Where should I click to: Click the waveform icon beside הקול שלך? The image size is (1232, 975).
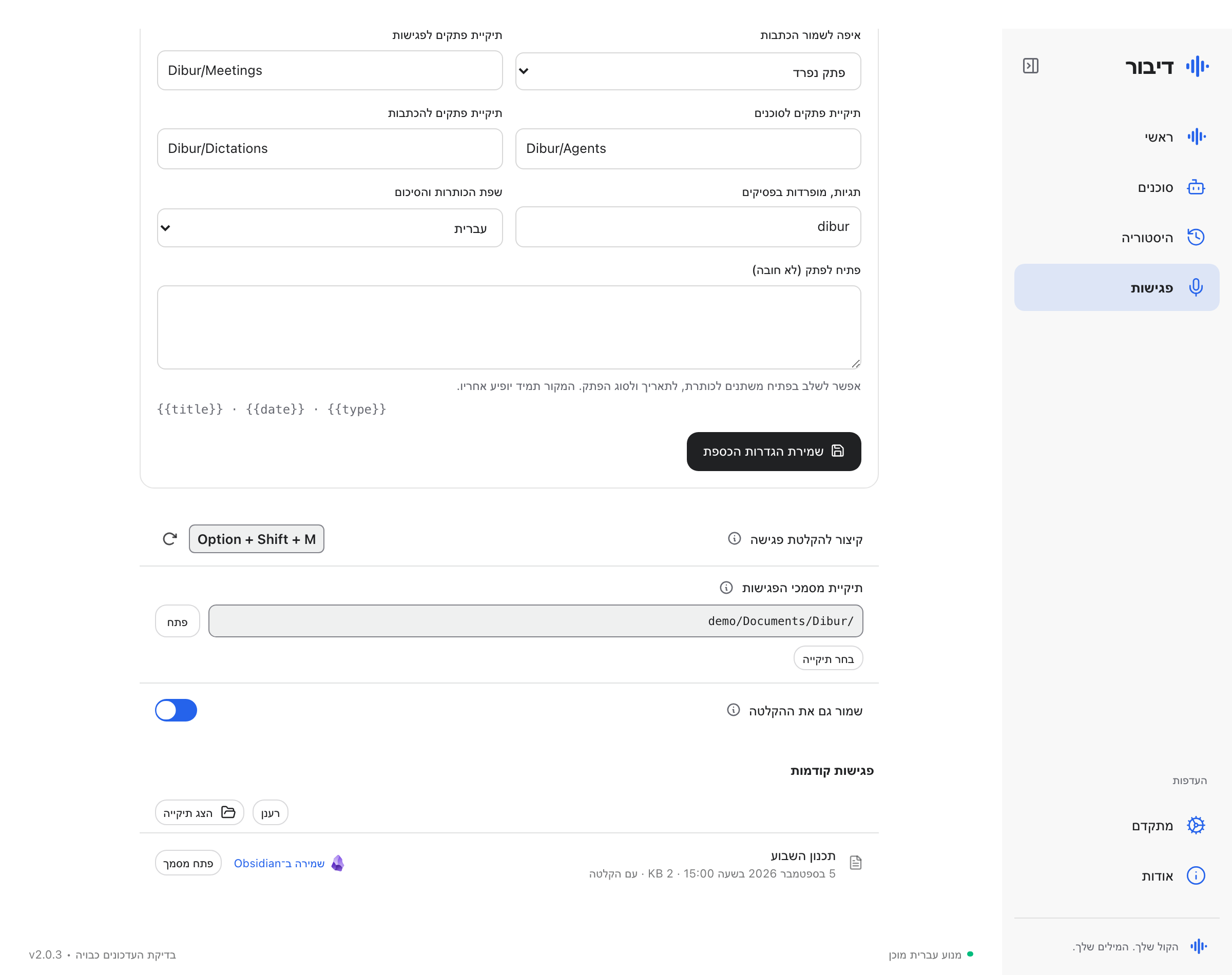pos(1198,946)
